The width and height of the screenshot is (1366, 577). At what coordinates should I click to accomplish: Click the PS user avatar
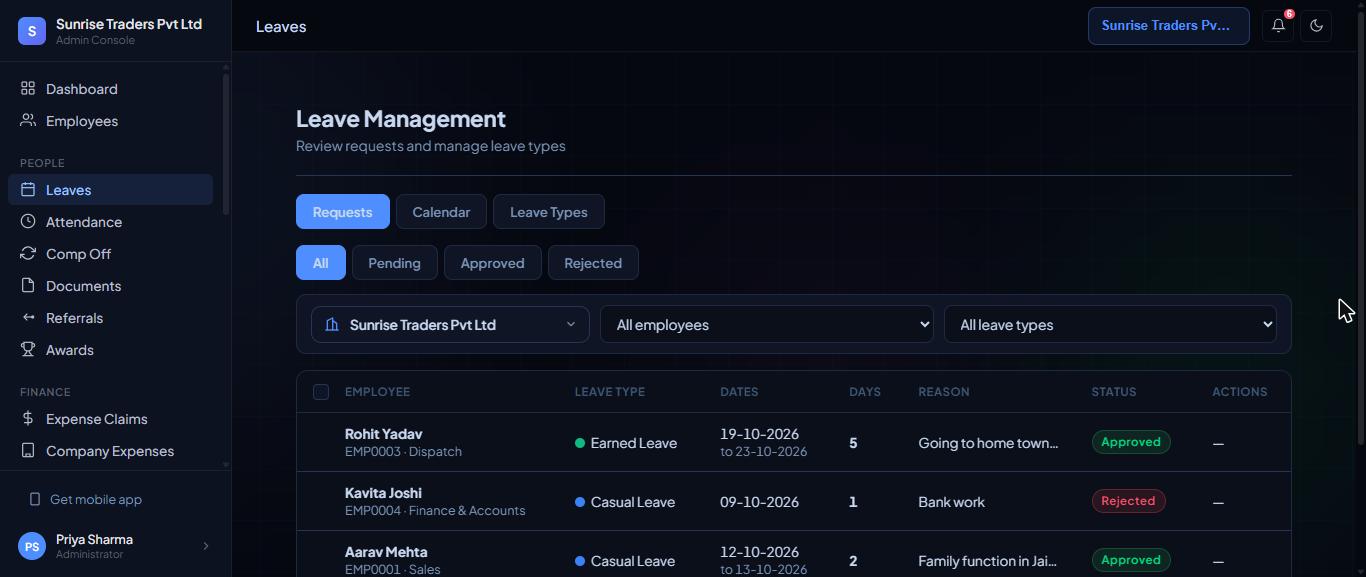(x=32, y=546)
